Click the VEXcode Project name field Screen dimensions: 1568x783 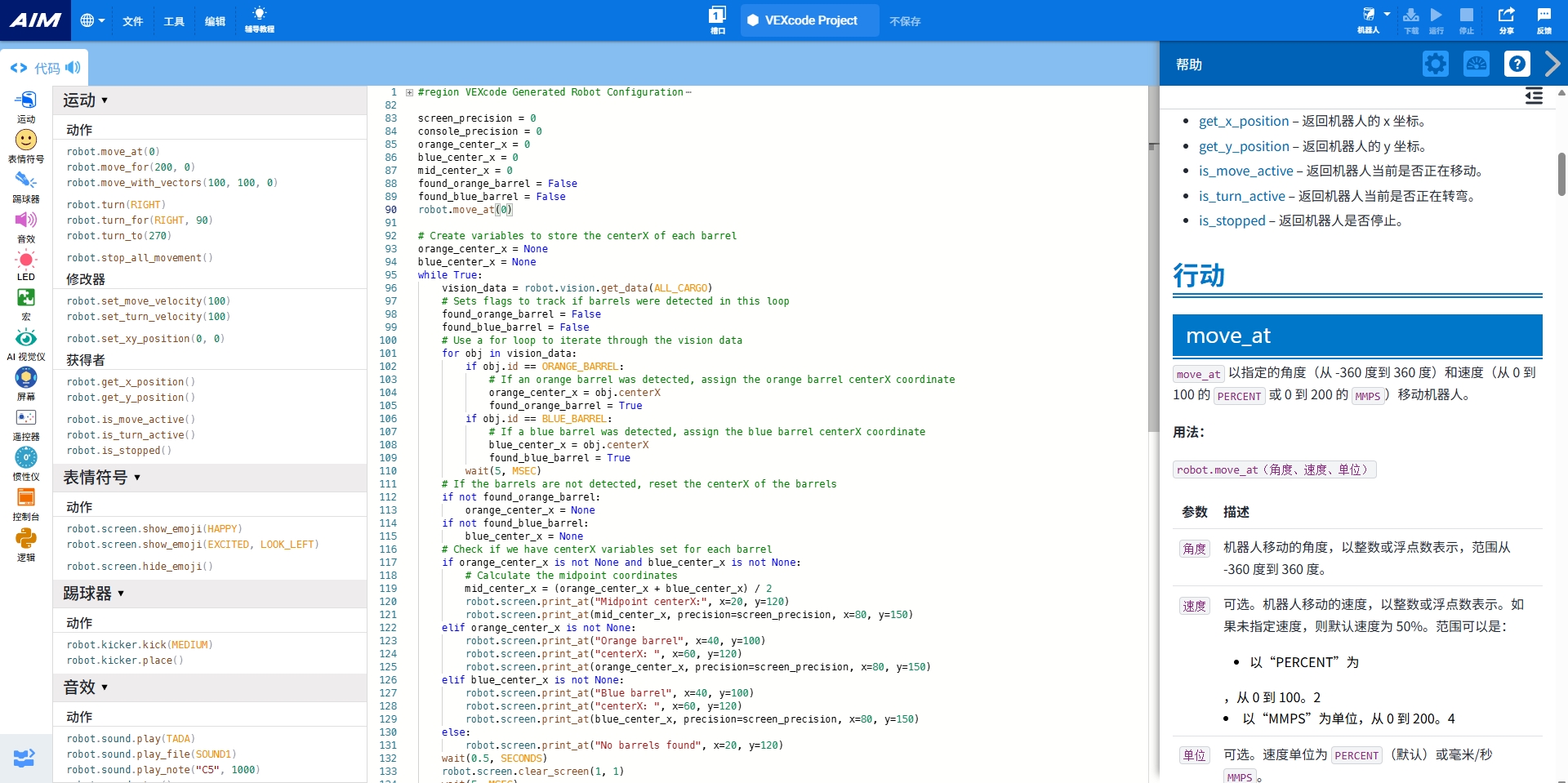click(x=810, y=20)
